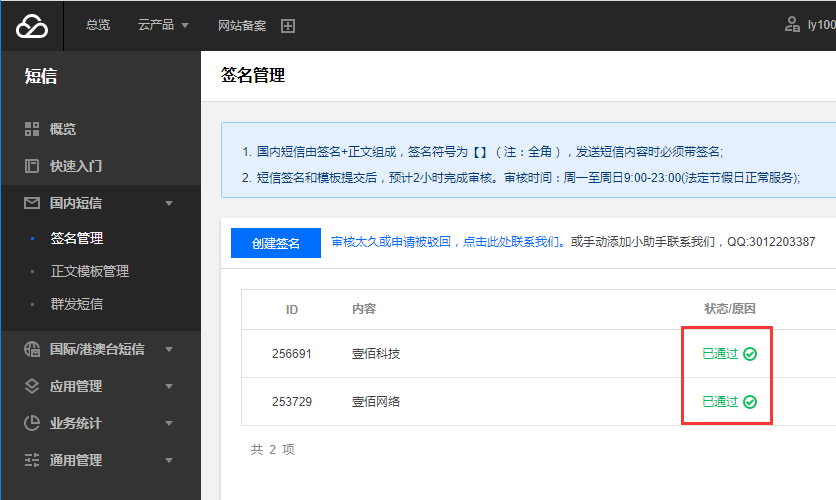Click the 国内短信 envelope icon
The image size is (836, 500).
pyautogui.click(x=31, y=203)
